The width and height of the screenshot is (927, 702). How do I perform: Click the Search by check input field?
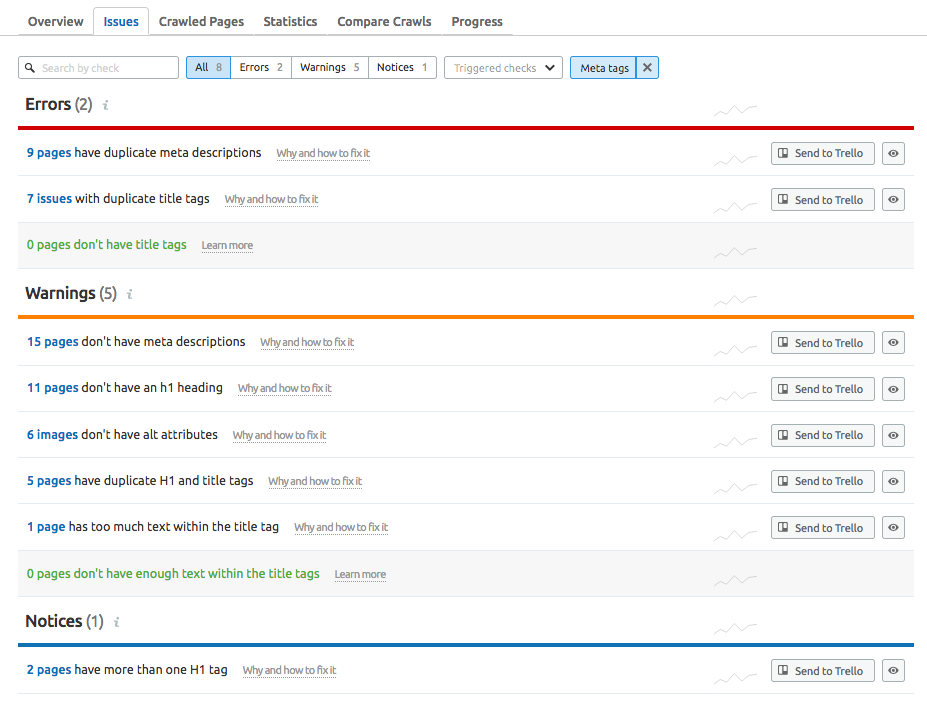point(99,68)
